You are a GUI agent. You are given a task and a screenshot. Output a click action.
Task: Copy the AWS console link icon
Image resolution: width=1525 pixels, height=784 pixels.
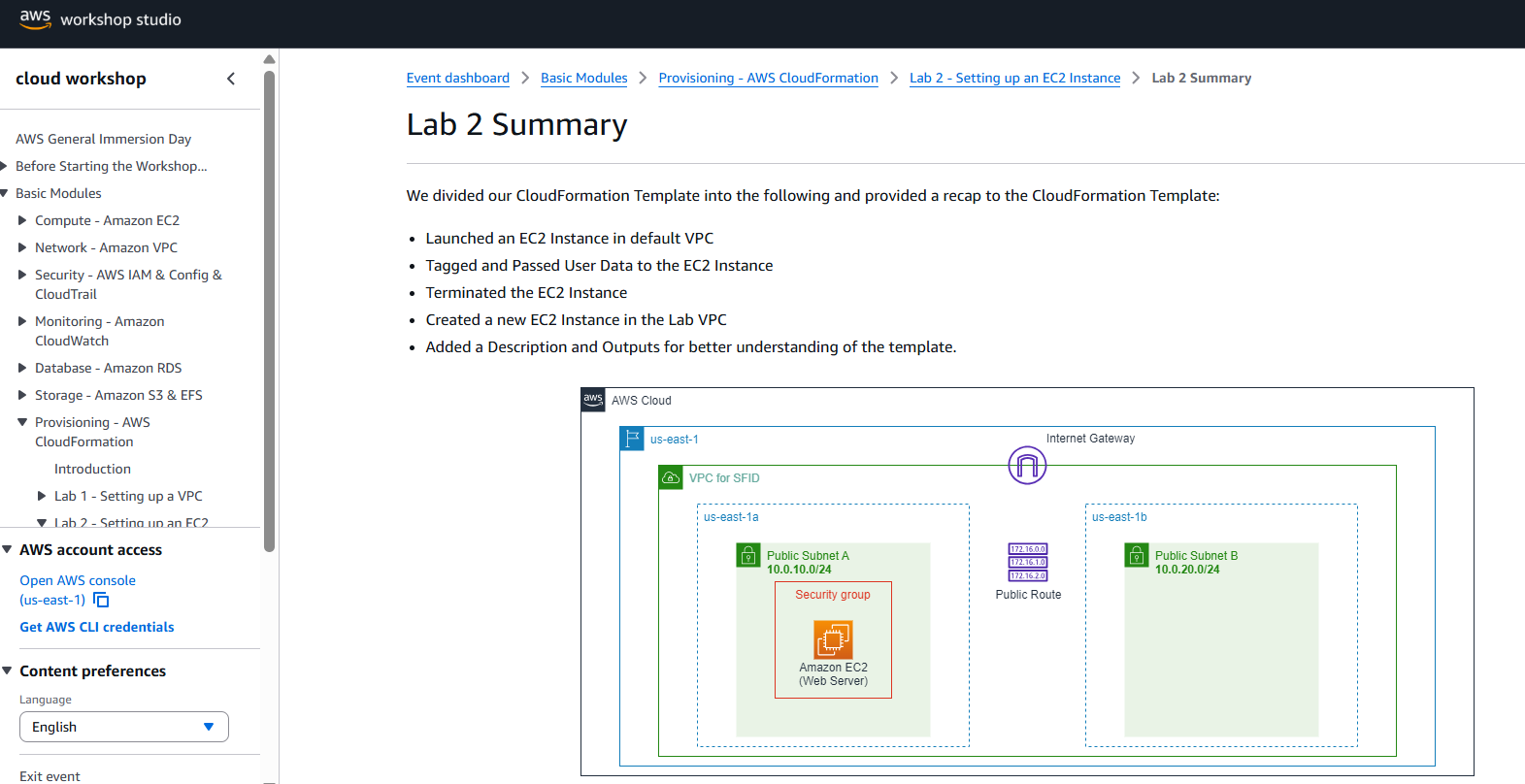101,600
